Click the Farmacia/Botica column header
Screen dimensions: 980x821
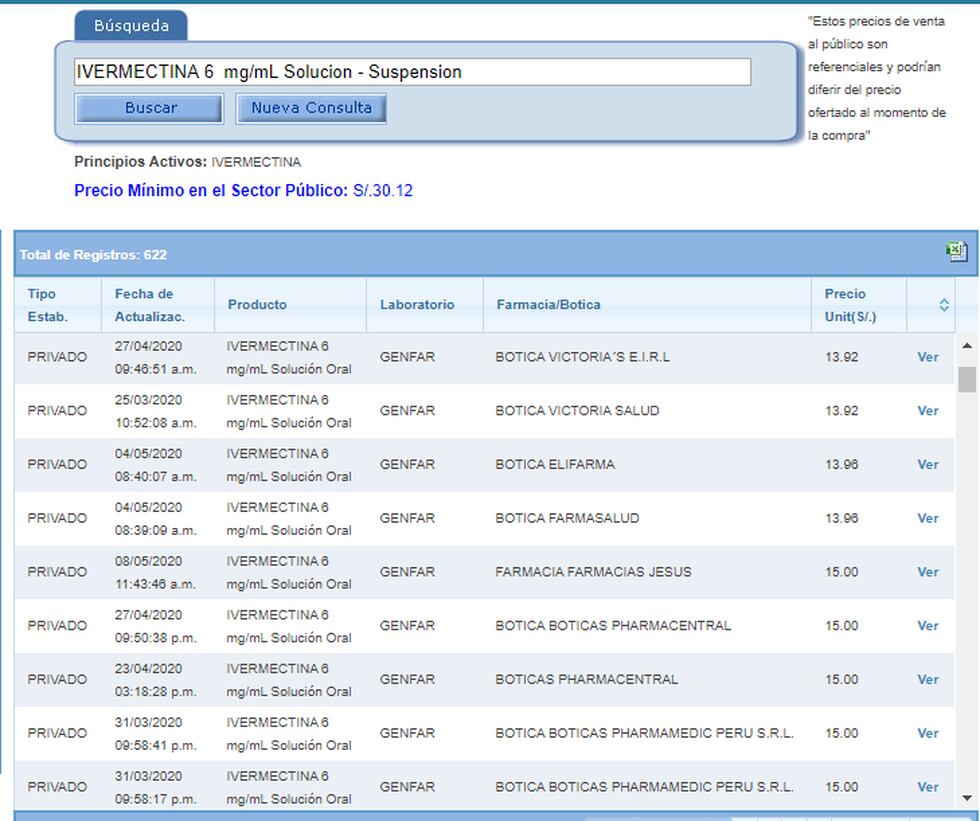click(x=548, y=305)
